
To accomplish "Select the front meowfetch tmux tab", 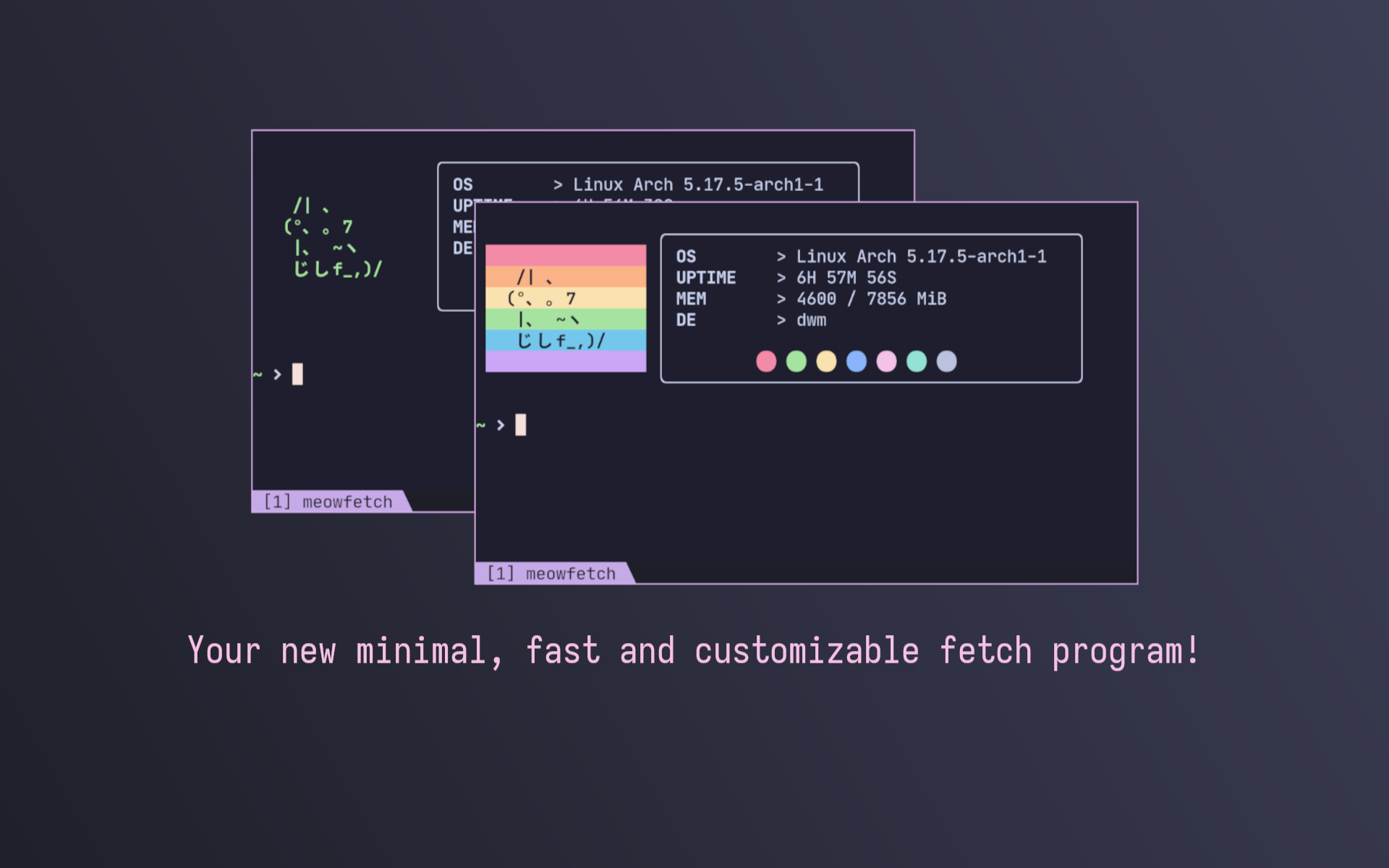I will (x=551, y=574).
